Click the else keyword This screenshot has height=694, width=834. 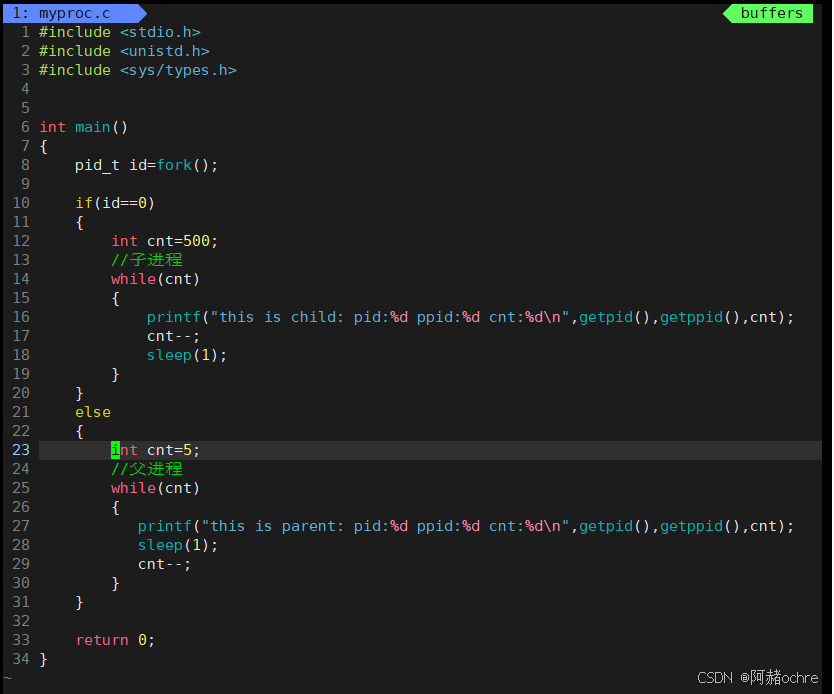coord(93,412)
